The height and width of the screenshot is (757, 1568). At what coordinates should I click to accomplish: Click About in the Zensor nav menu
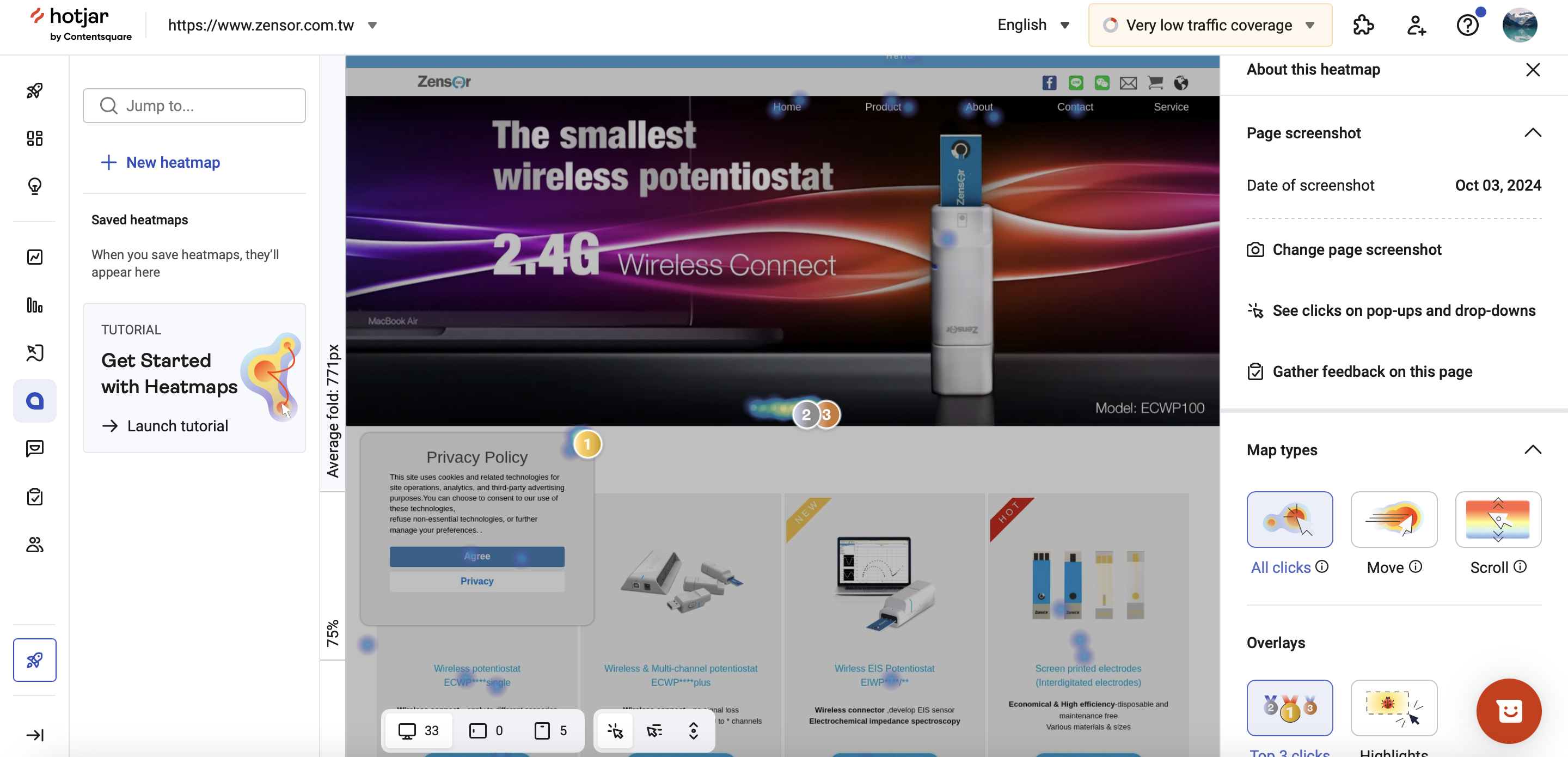(979, 107)
